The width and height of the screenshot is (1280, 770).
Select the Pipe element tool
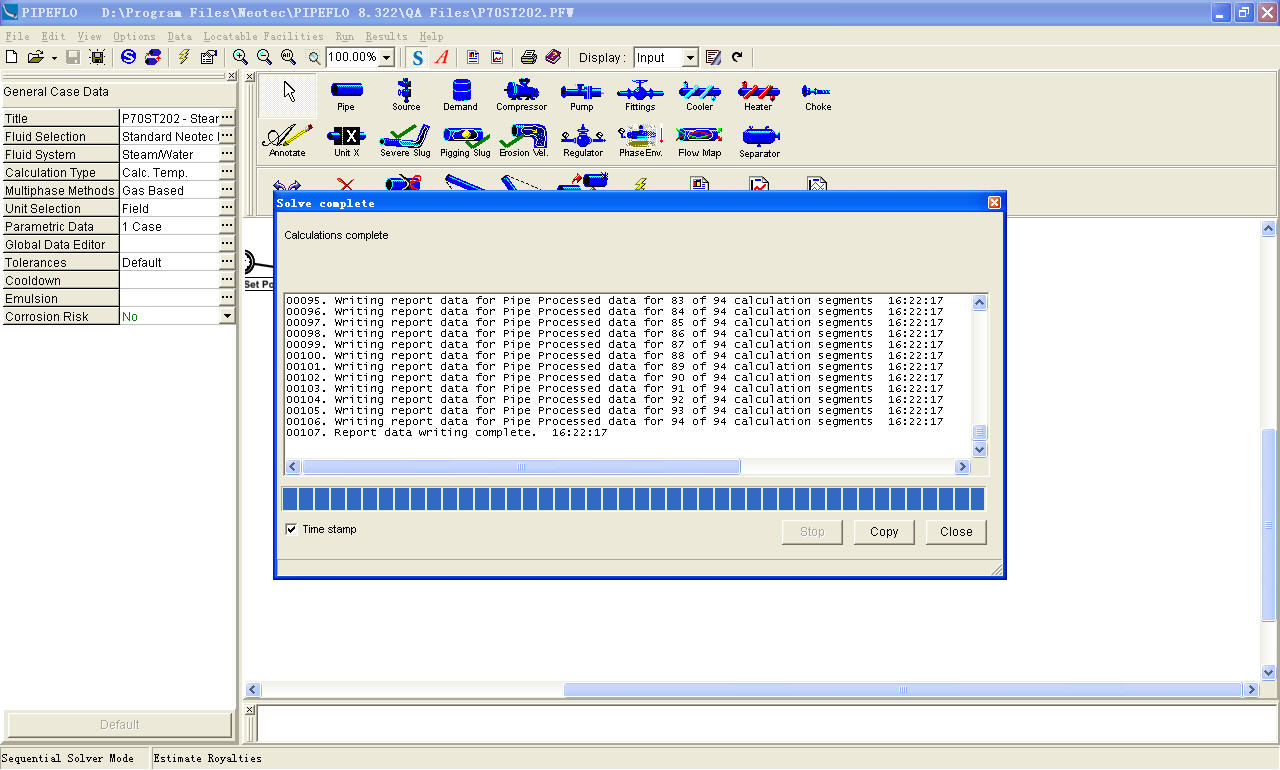click(346, 95)
